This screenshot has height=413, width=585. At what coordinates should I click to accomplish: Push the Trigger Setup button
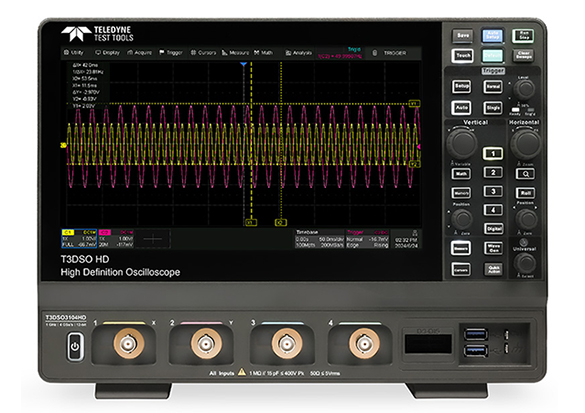tap(462, 86)
